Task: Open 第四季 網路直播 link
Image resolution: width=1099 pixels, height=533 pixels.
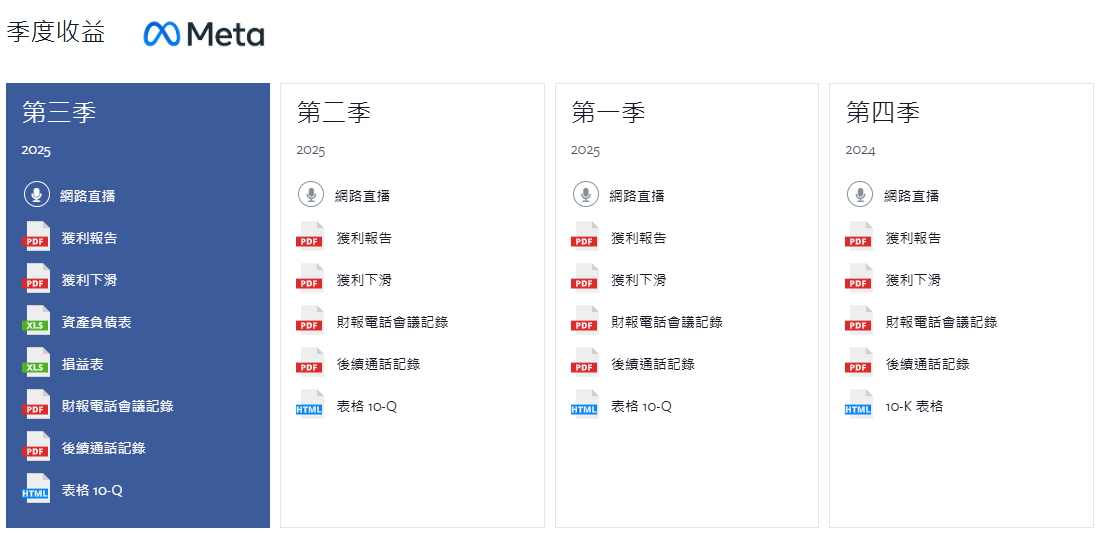Action: tap(912, 196)
